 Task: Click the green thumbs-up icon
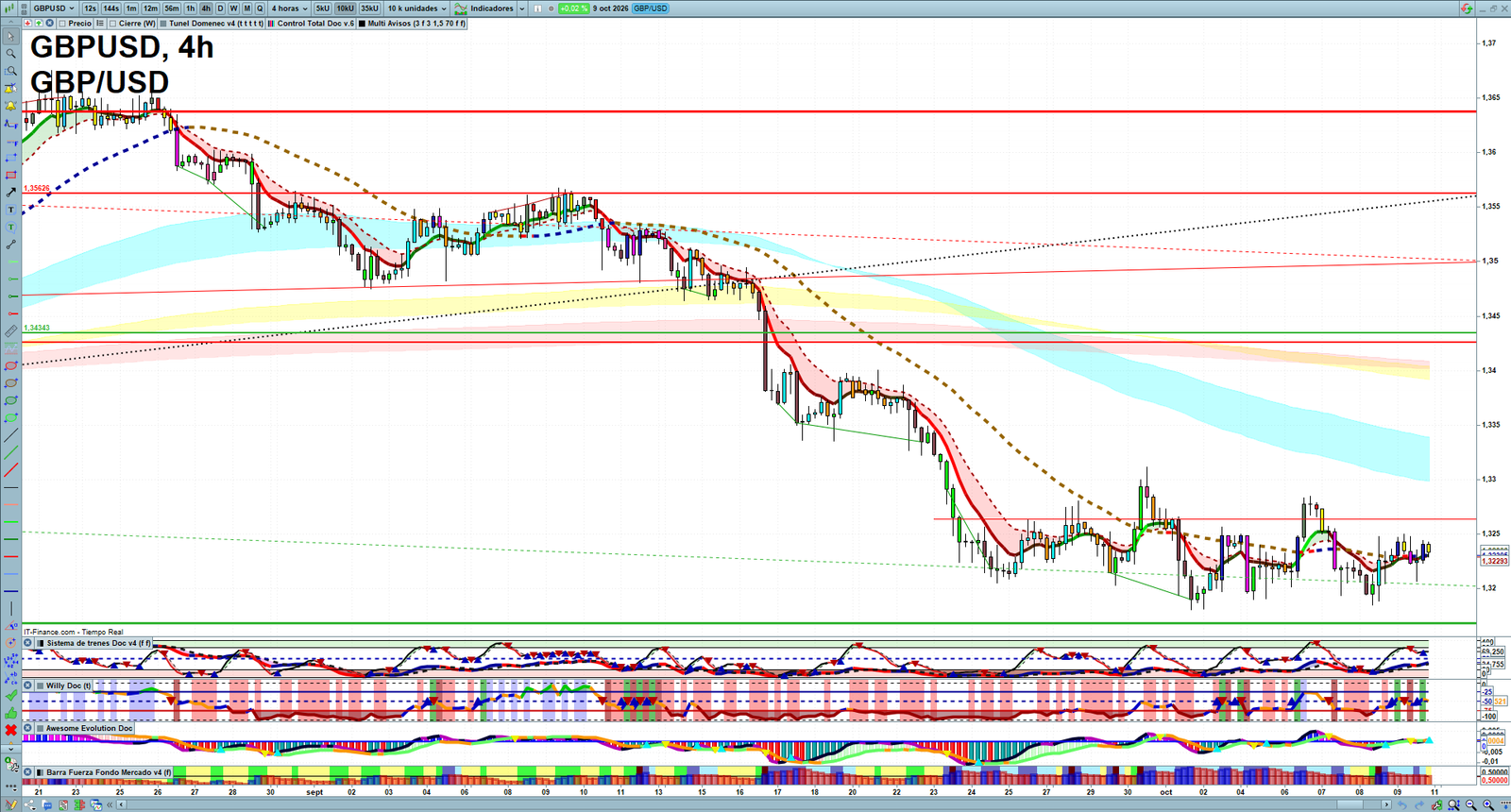10,713
